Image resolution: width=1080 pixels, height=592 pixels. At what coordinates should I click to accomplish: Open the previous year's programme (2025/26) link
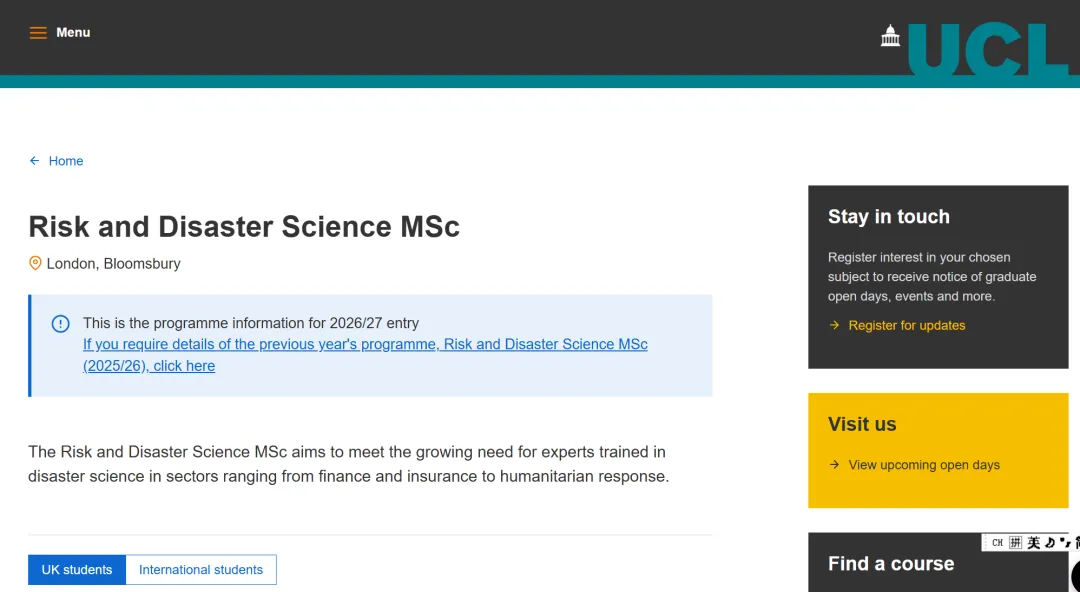365,345
